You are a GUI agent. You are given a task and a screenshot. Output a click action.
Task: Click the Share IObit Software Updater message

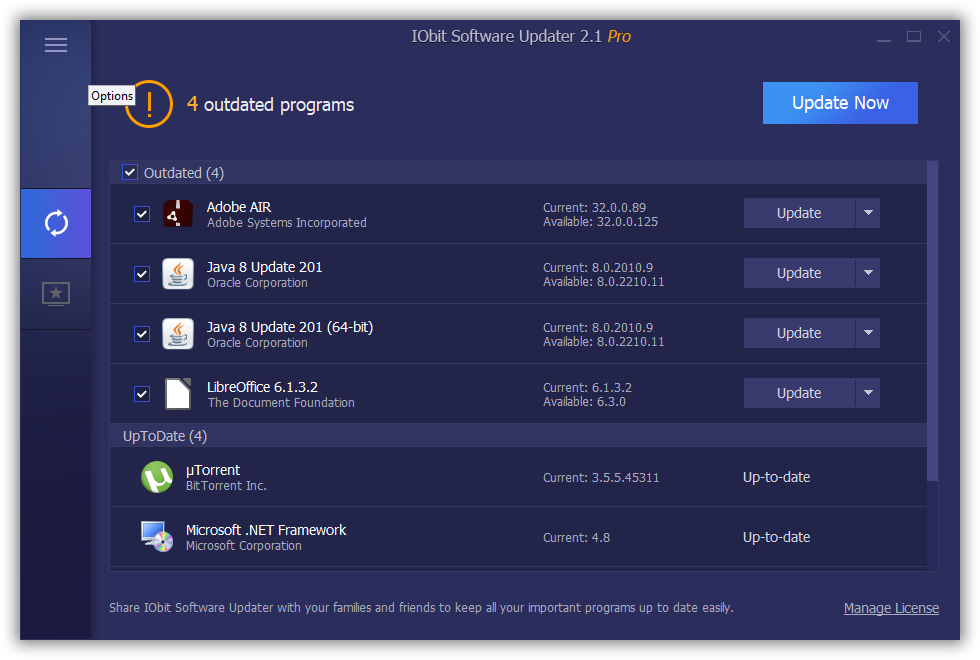pyautogui.click(x=421, y=608)
